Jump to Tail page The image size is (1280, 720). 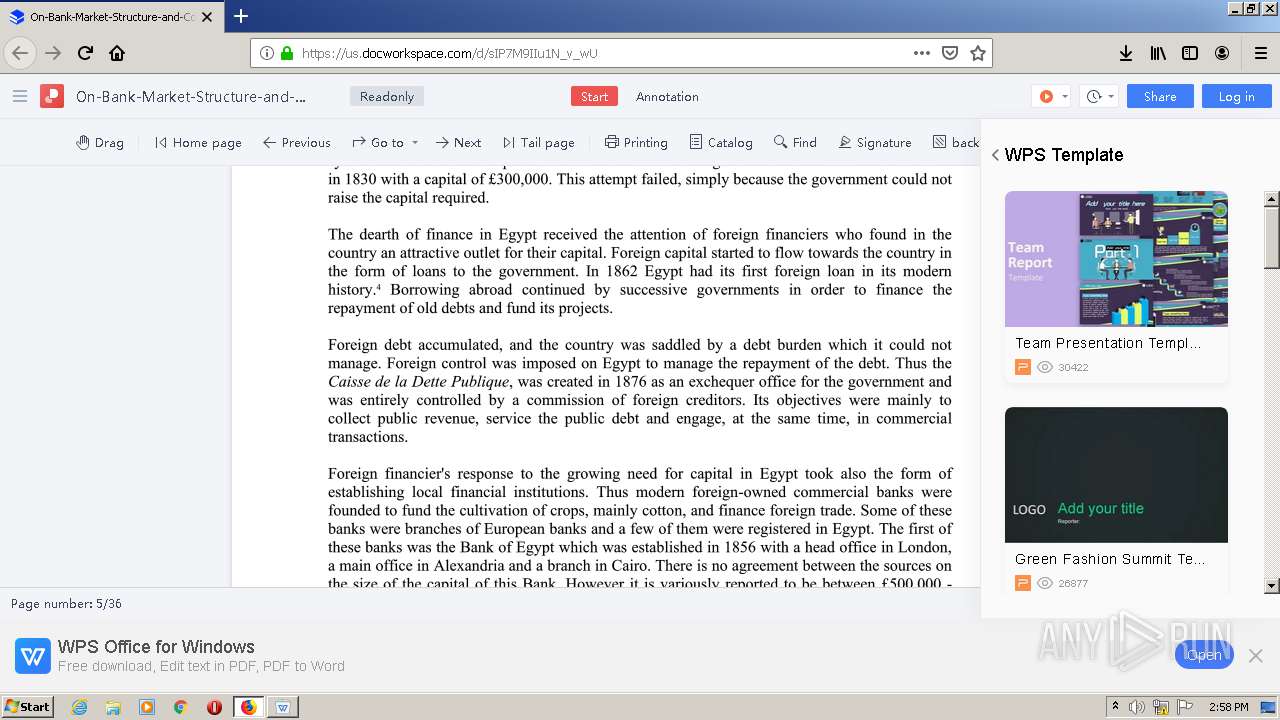click(x=538, y=142)
